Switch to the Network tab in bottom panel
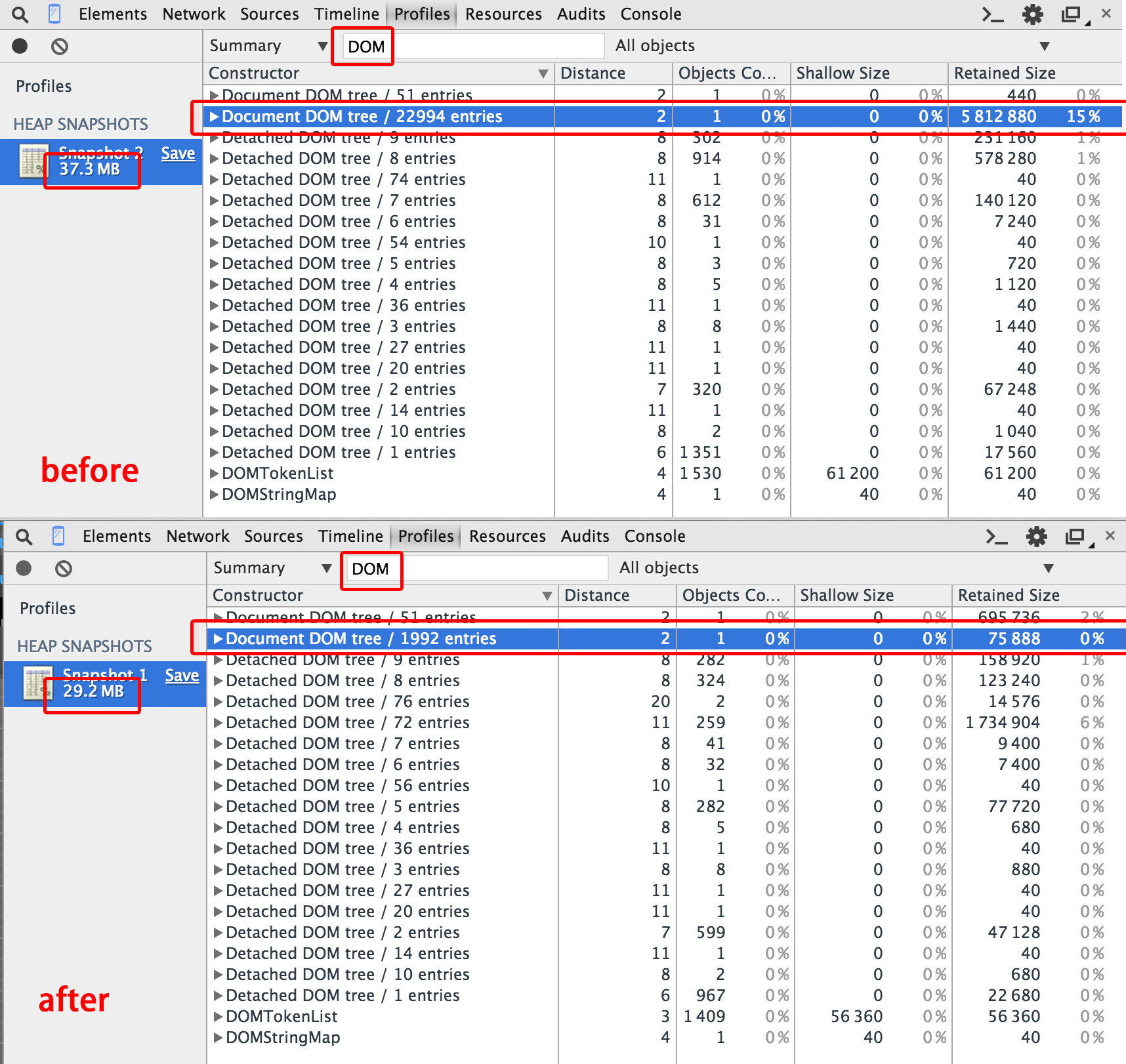 [198, 536]
